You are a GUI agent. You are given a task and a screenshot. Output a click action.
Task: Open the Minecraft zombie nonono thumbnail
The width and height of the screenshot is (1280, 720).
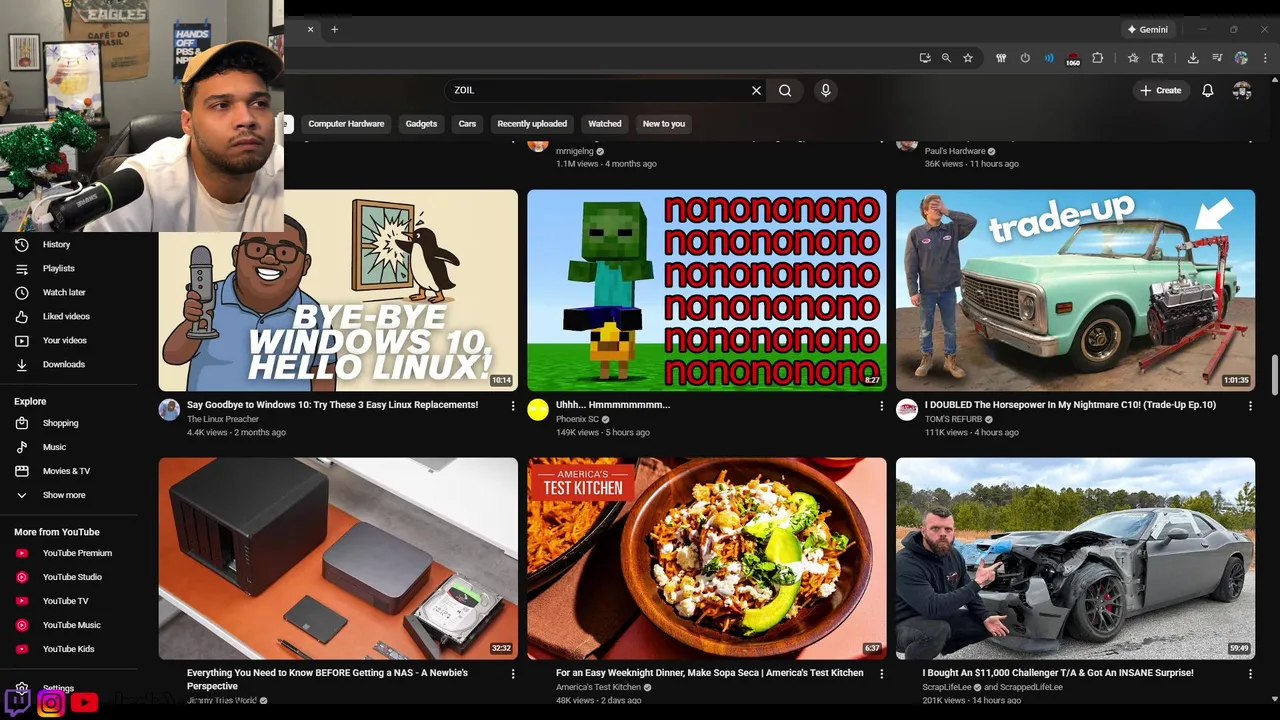tap(707, 290)
